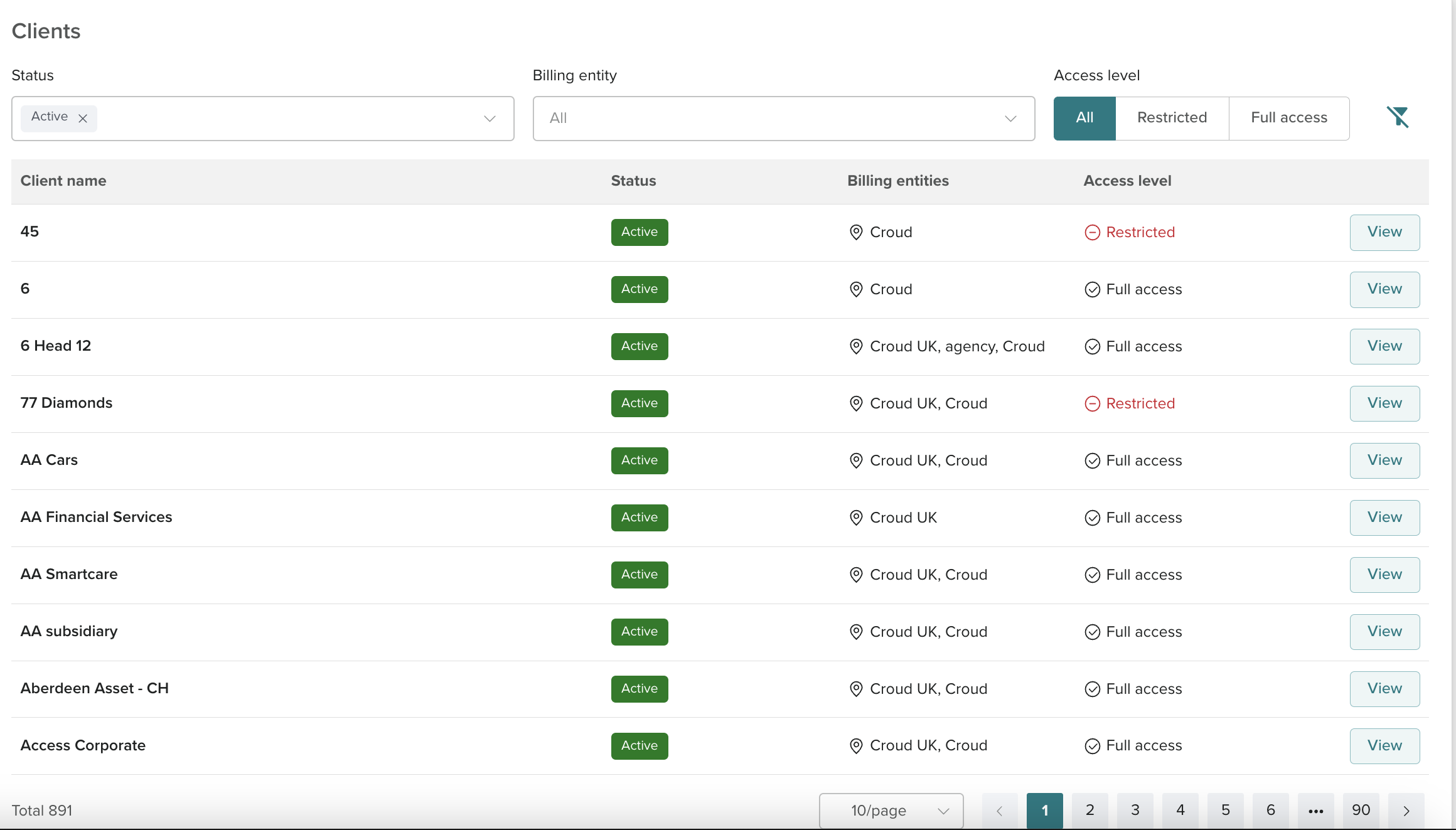Go to page 2
Screen dimensions: 1456x830
(x=1089, y=811)
